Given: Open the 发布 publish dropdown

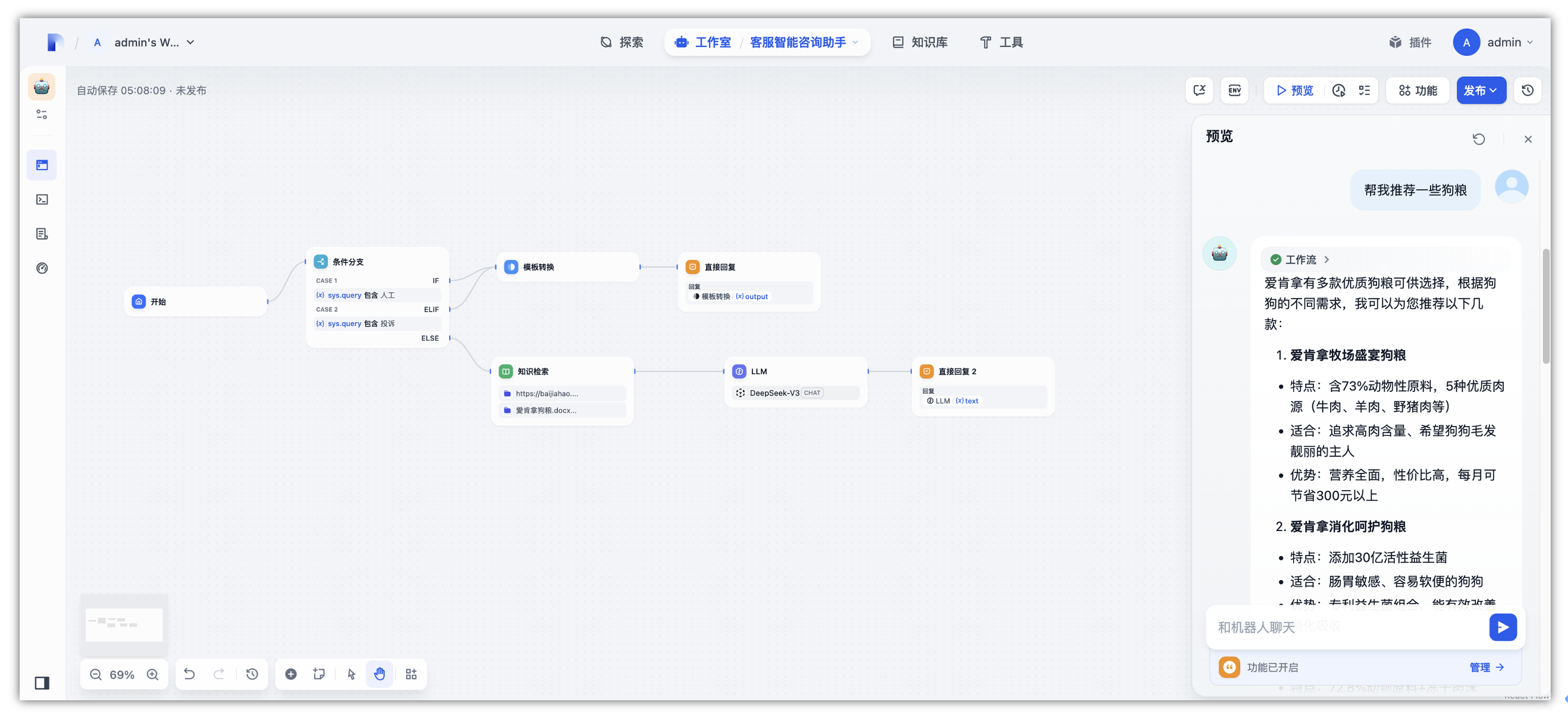Looking at the screenshot, I should point(1481,90).
